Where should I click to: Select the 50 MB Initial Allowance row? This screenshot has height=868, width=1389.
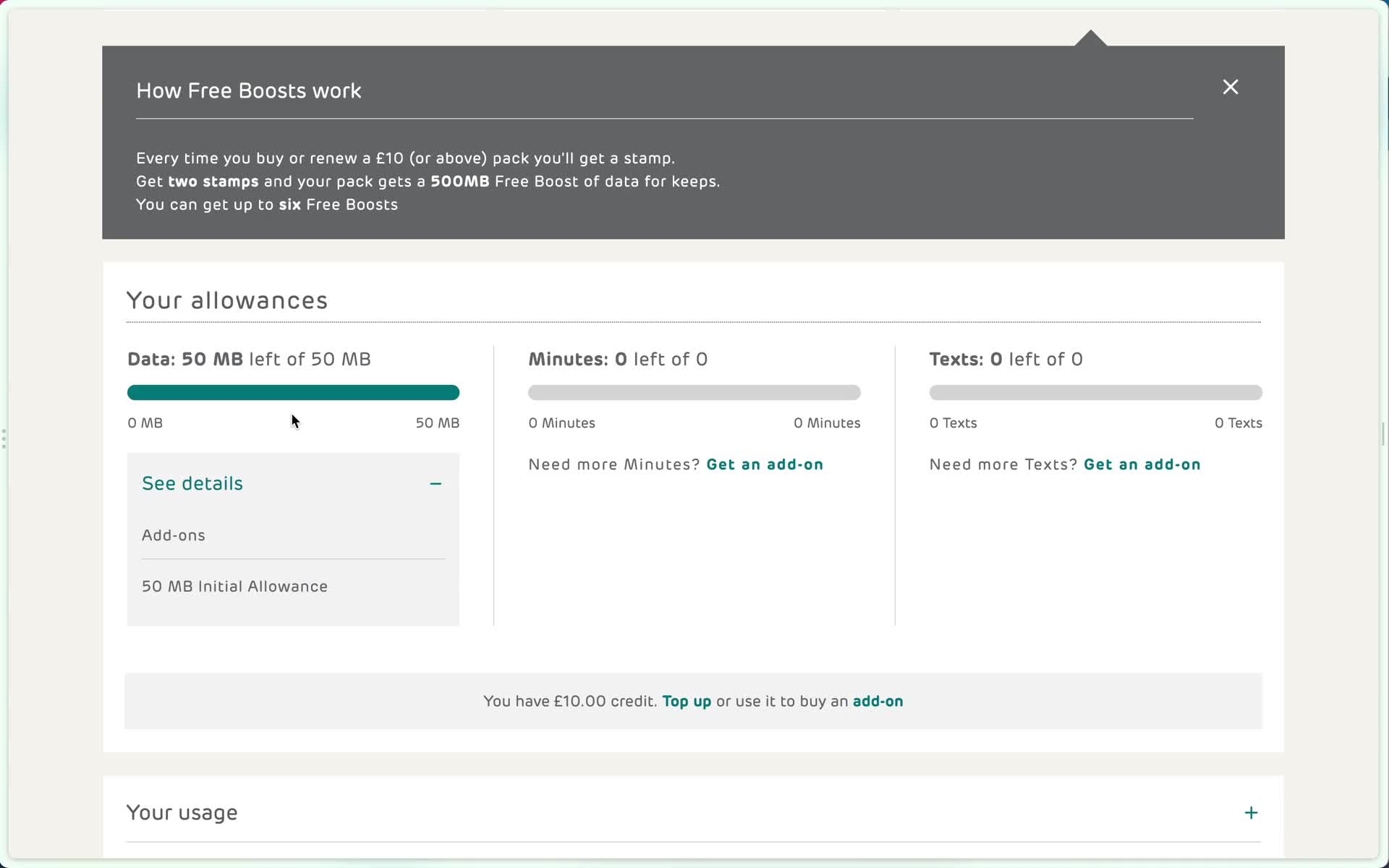234,587
